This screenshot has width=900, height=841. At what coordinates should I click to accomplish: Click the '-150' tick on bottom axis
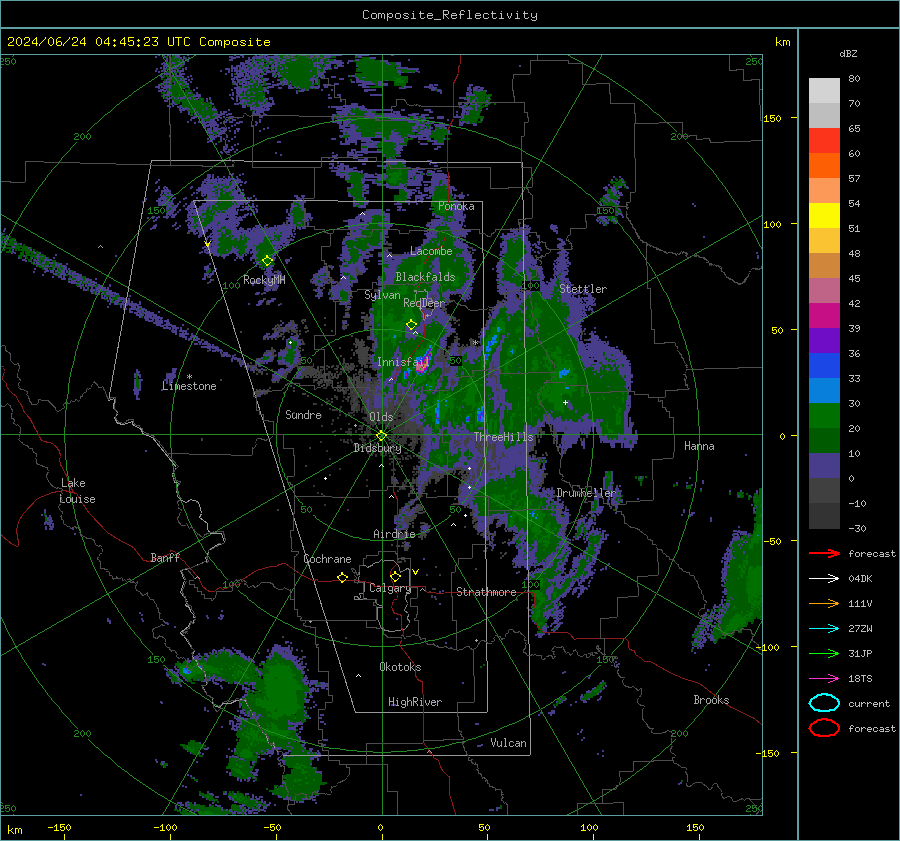click(x=59, y=827)
